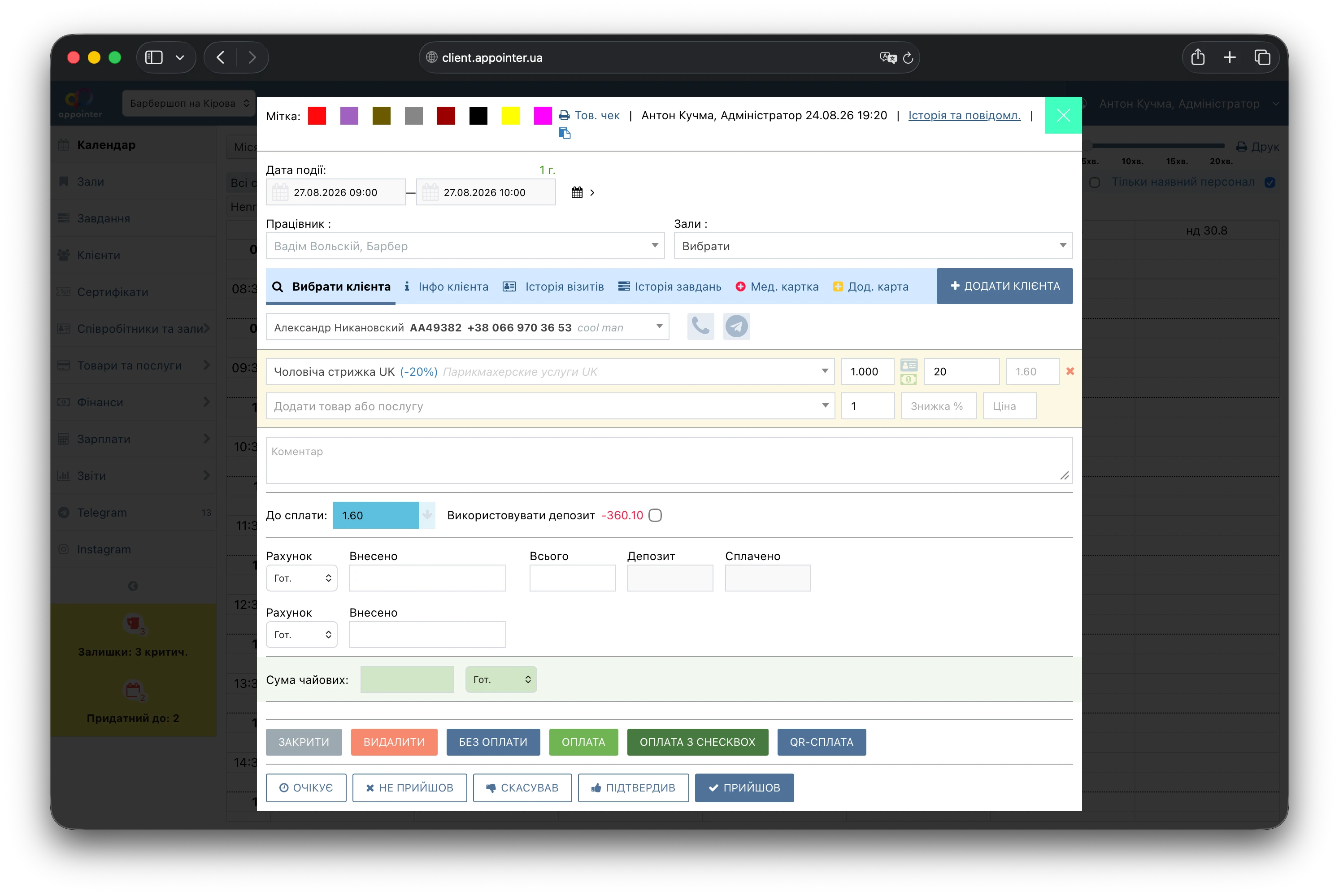This screenshot has height=896, width=1339.
Task: Click the ВИДАЛИТИ button
Action: point(394,742)
